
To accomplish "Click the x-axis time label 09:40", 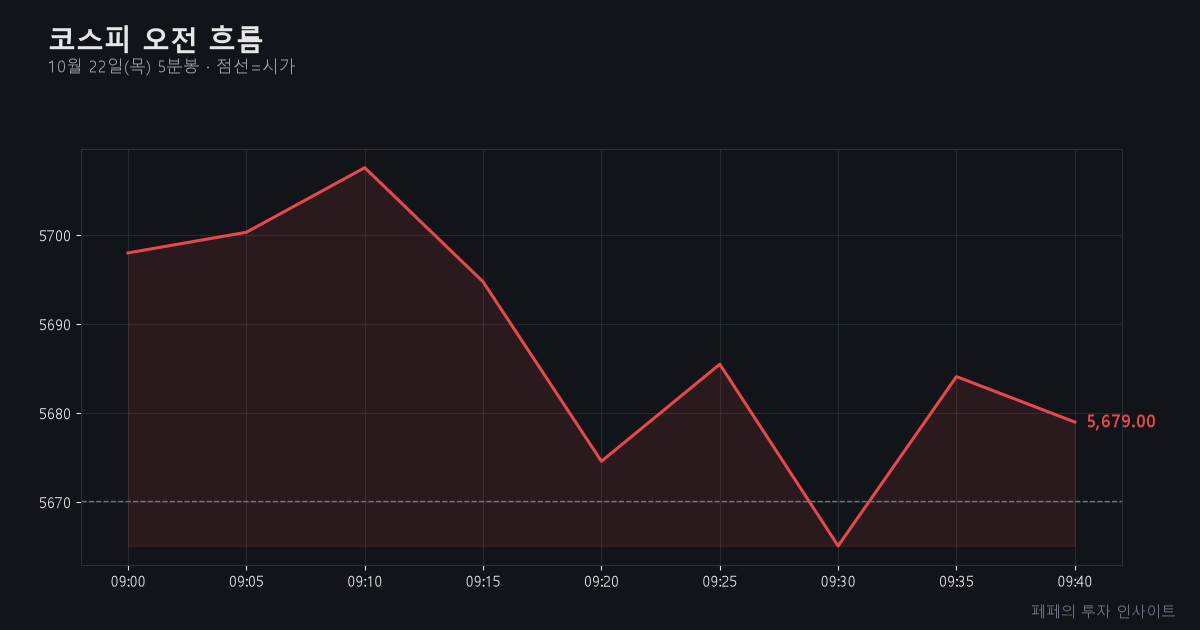I will [1075, 580].
